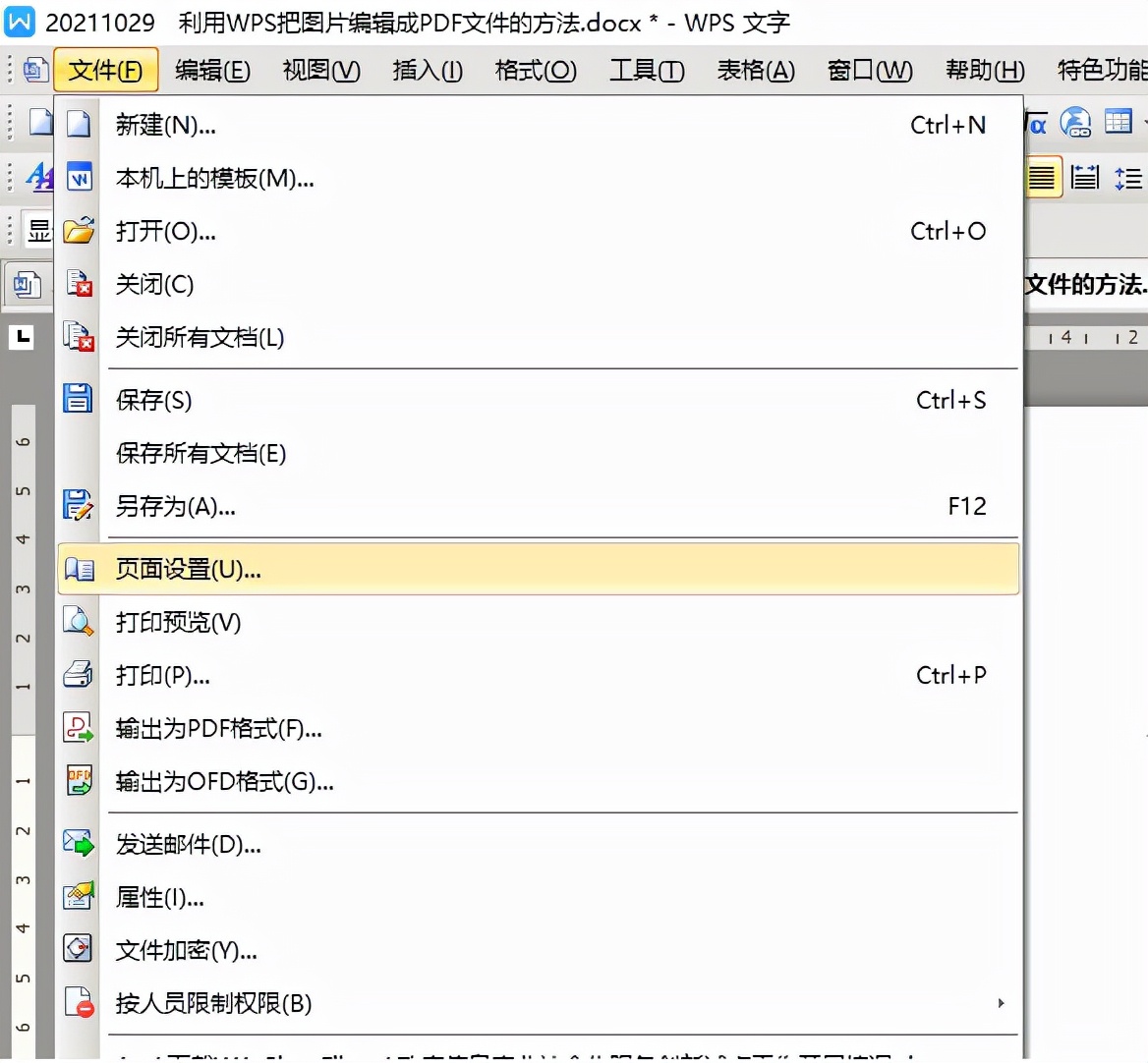This screenshot has width=1148, height=1063.
Task: Open the 格式(O) menu
Action: coord(536,70)
